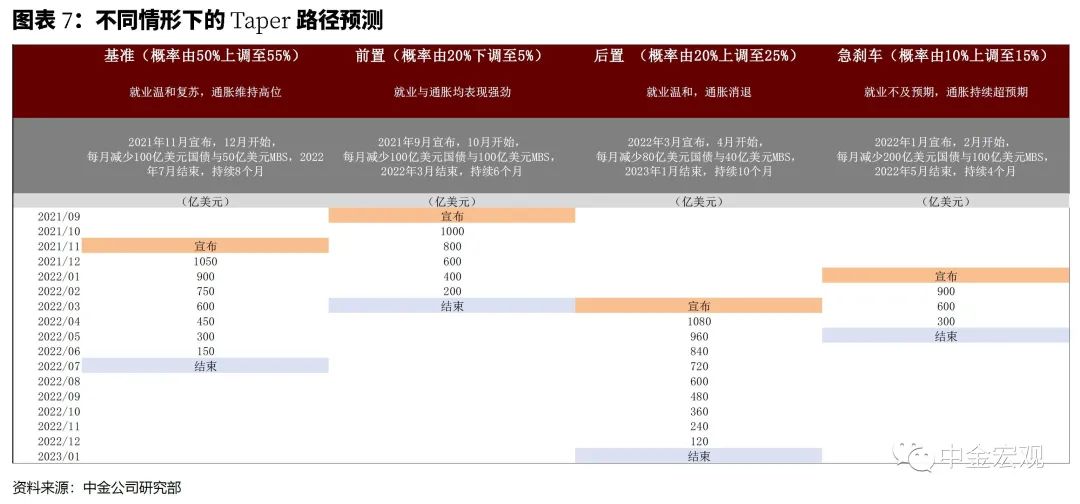Click the '(亿美元)' unit label under 急刹车

tap(945, 202)
